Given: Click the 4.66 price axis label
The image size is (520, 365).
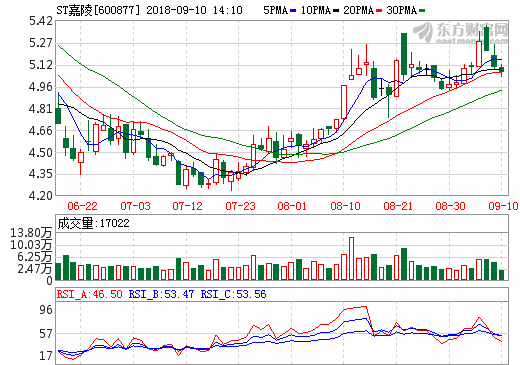Looking at the screenshot, I should pos(41,131).
